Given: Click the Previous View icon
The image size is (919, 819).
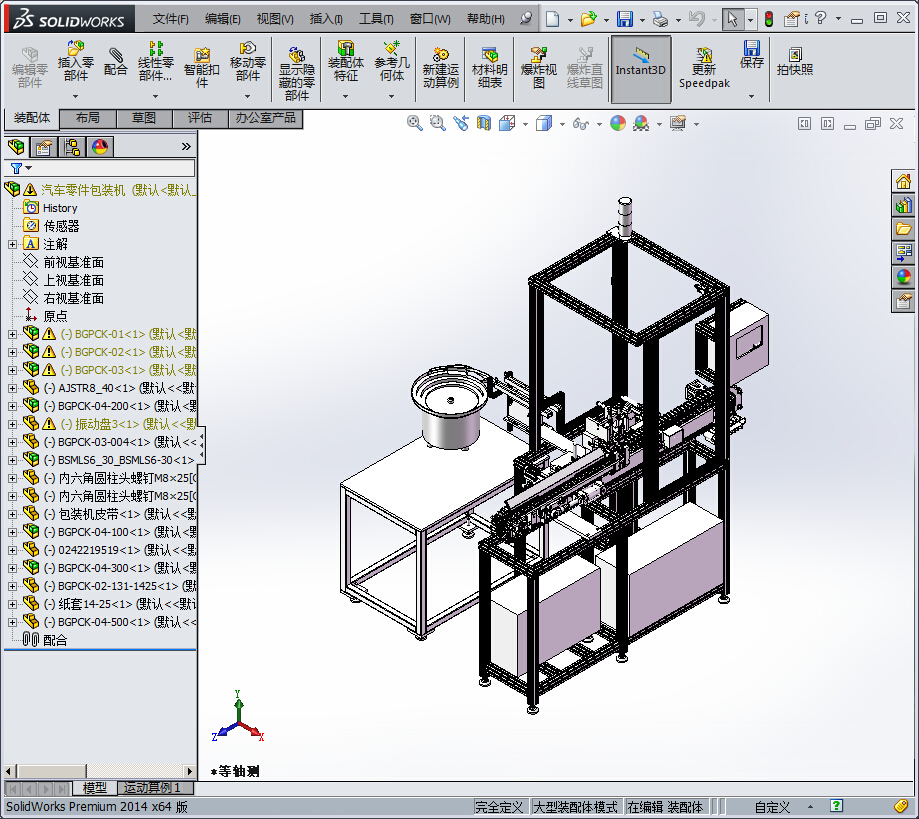Looking at the screenshot, I should 461,123.
